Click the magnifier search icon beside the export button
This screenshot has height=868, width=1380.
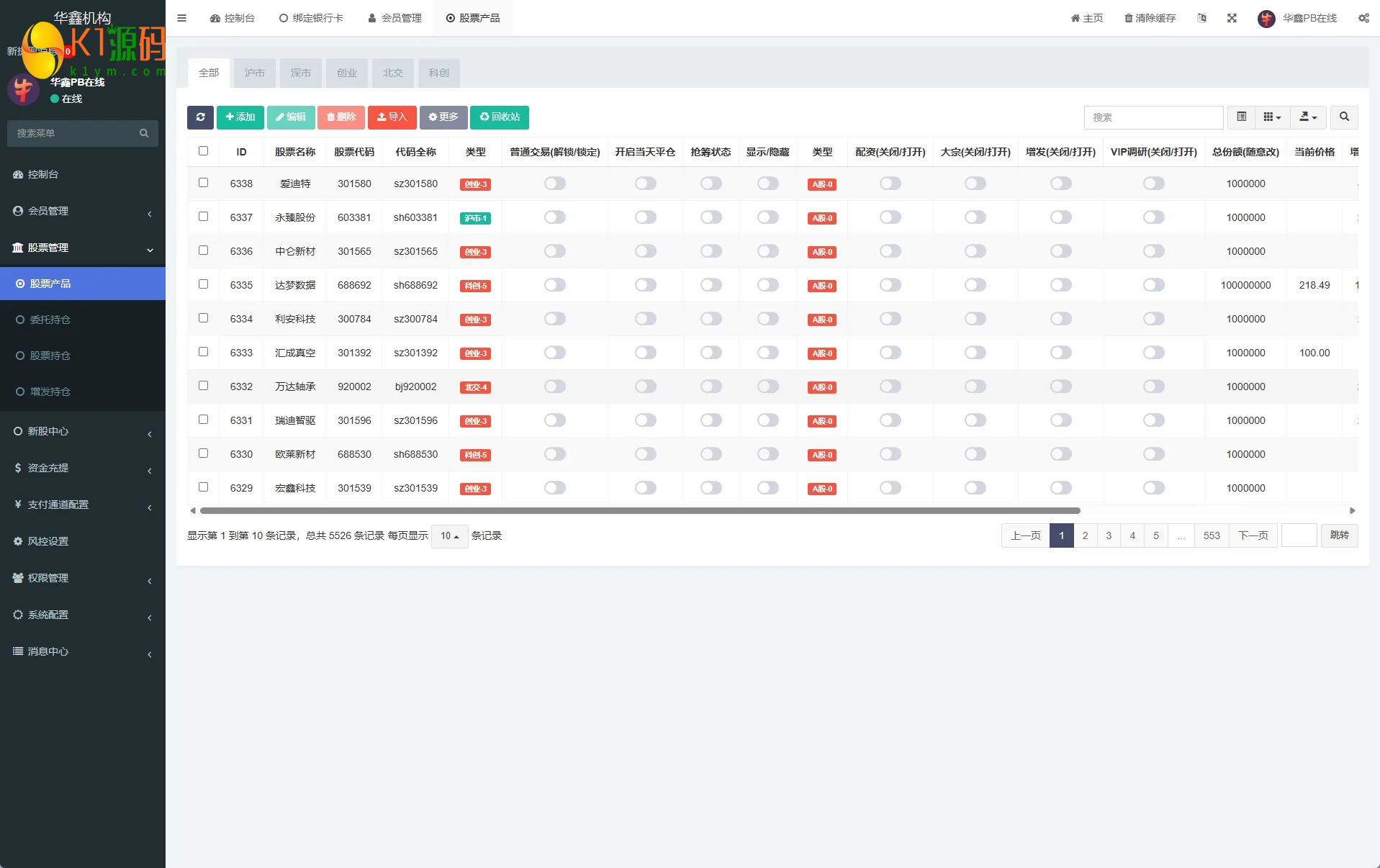pyautogui.click(x=1344, y=117)
